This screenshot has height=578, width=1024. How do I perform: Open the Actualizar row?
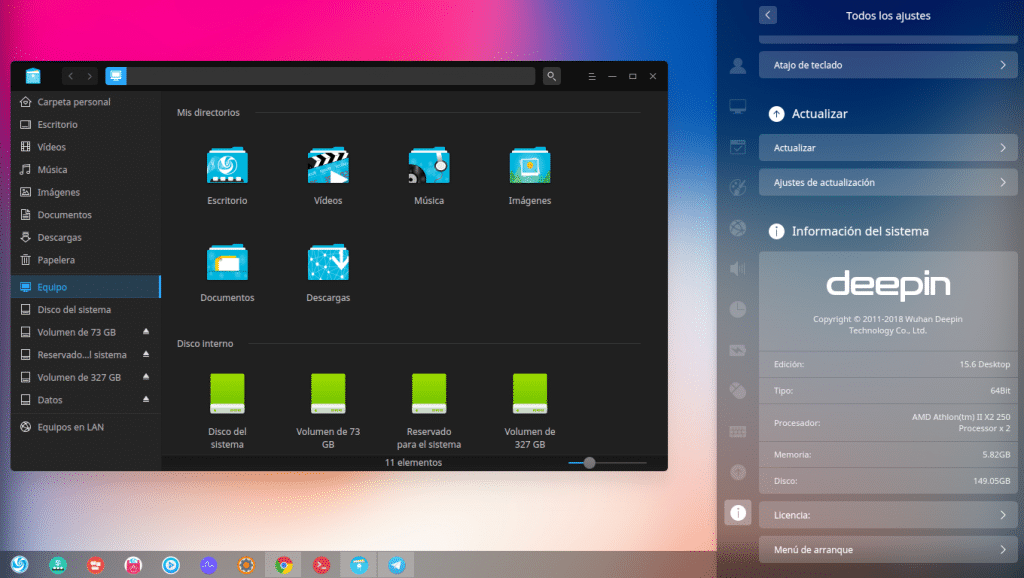888,148
